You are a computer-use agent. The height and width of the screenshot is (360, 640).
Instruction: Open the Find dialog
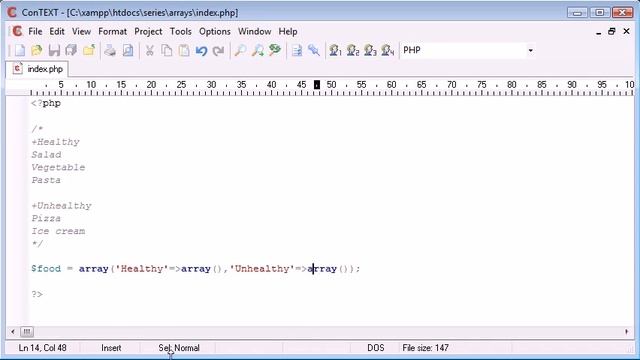point(240,51)
